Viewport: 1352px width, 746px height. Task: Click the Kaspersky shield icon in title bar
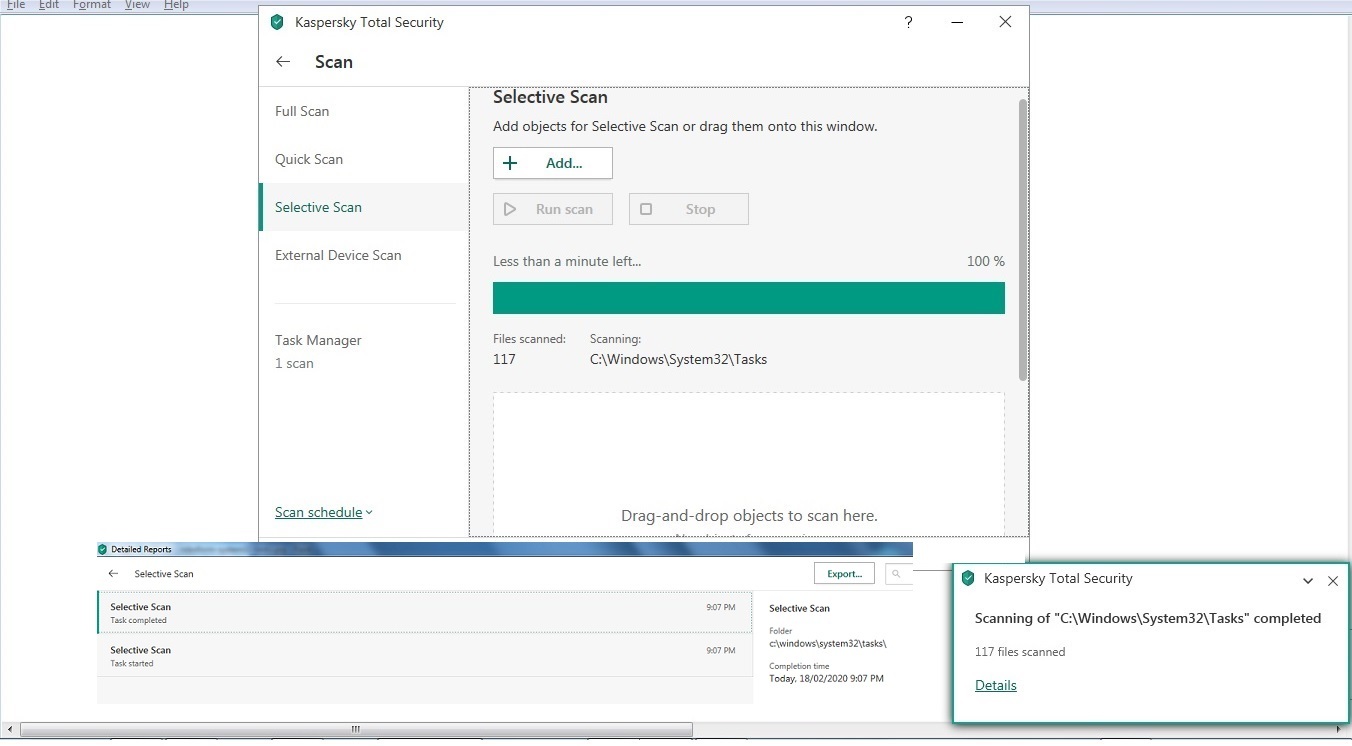tap(277, 22)
